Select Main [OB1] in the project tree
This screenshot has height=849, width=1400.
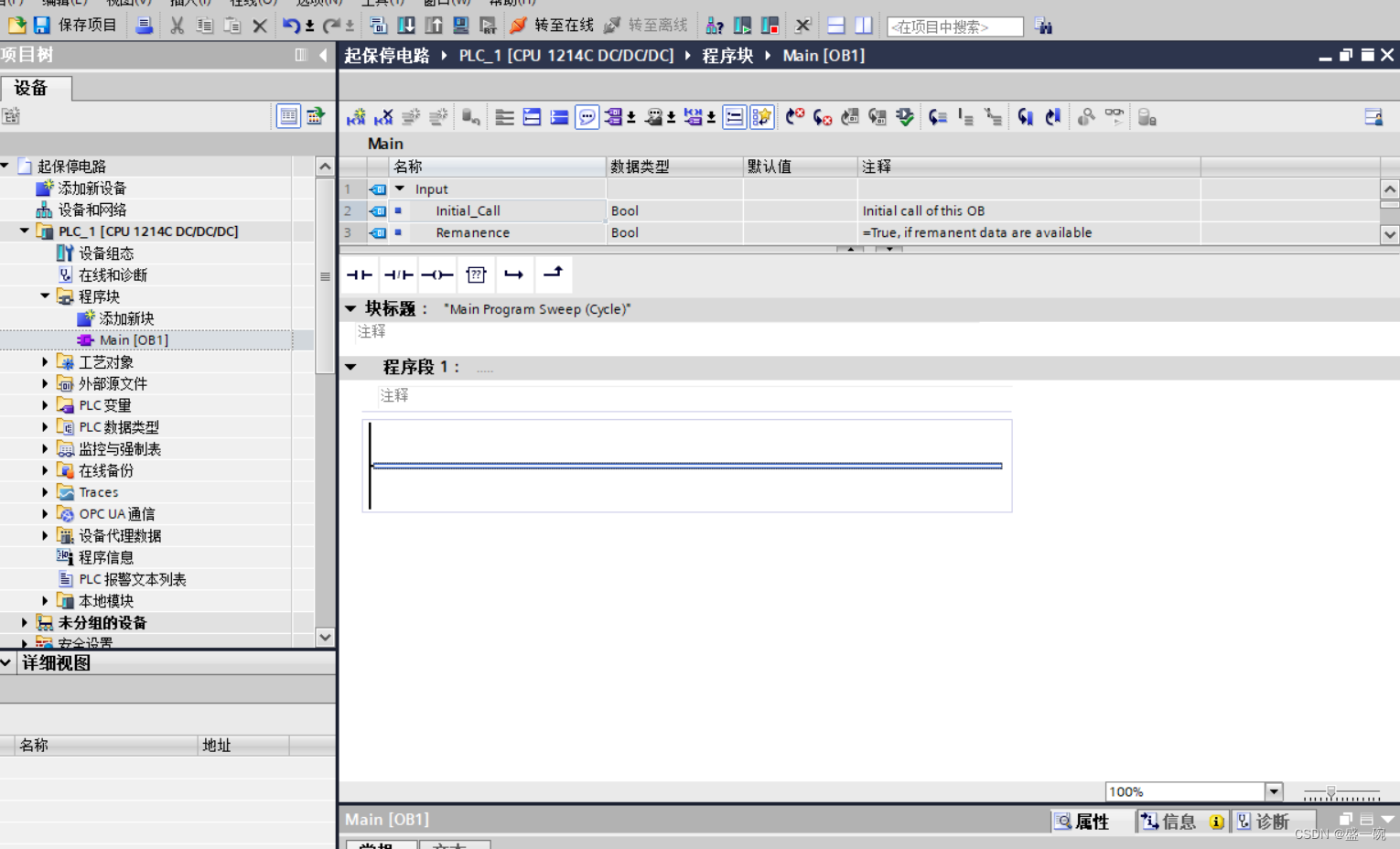[x=134, y=340]
